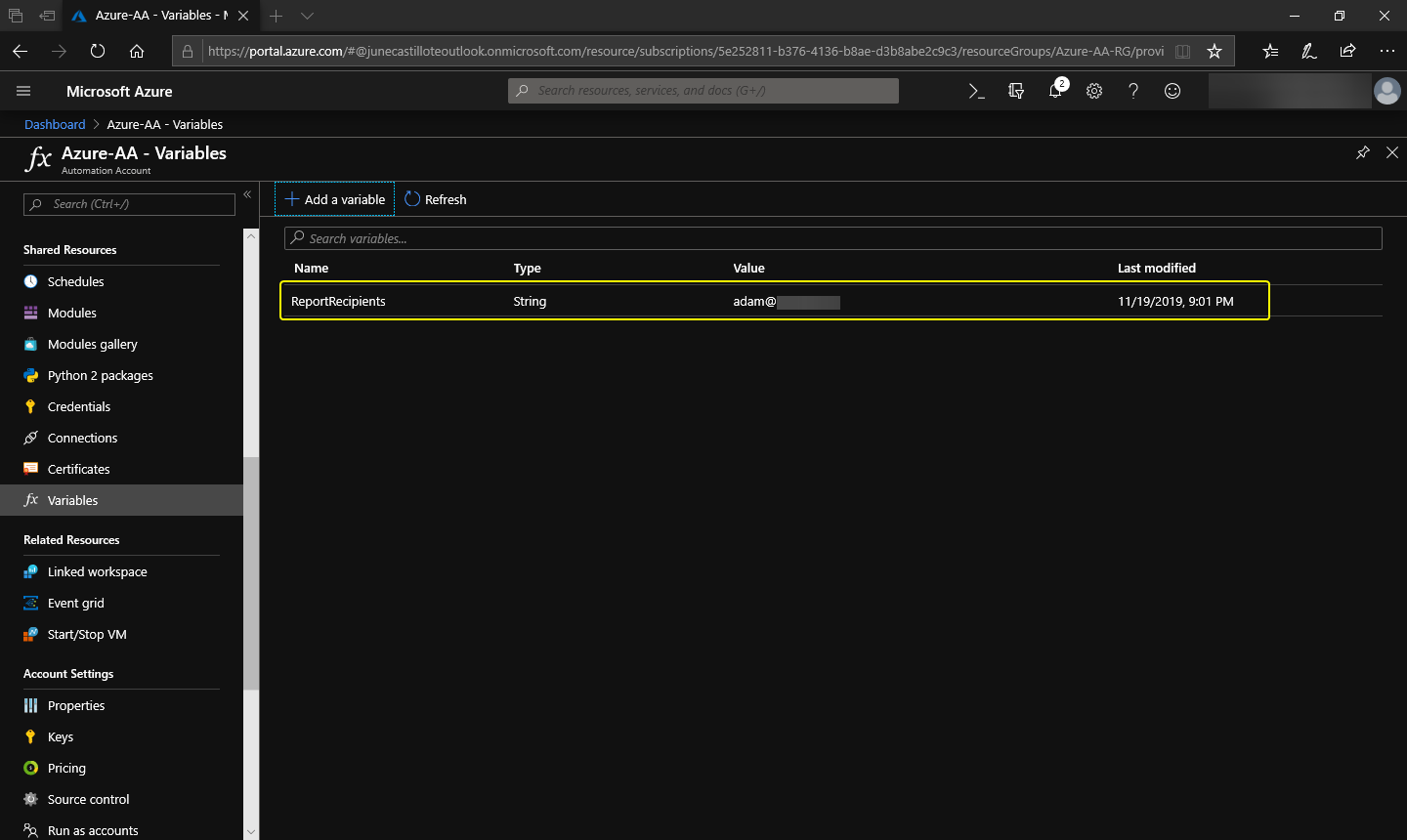Viewport: 1407px width, 840px height.
Task: Open portal settings gear
Action: [1094, 91]
